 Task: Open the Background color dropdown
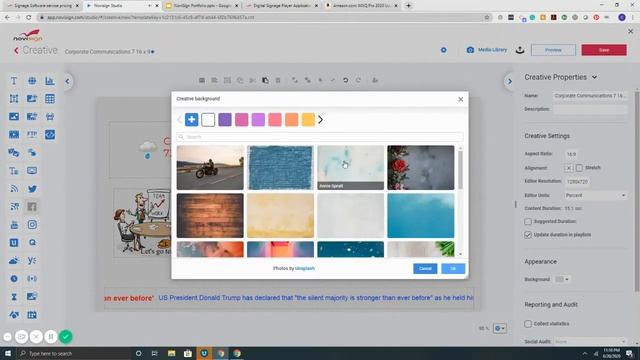pos(562,279)
